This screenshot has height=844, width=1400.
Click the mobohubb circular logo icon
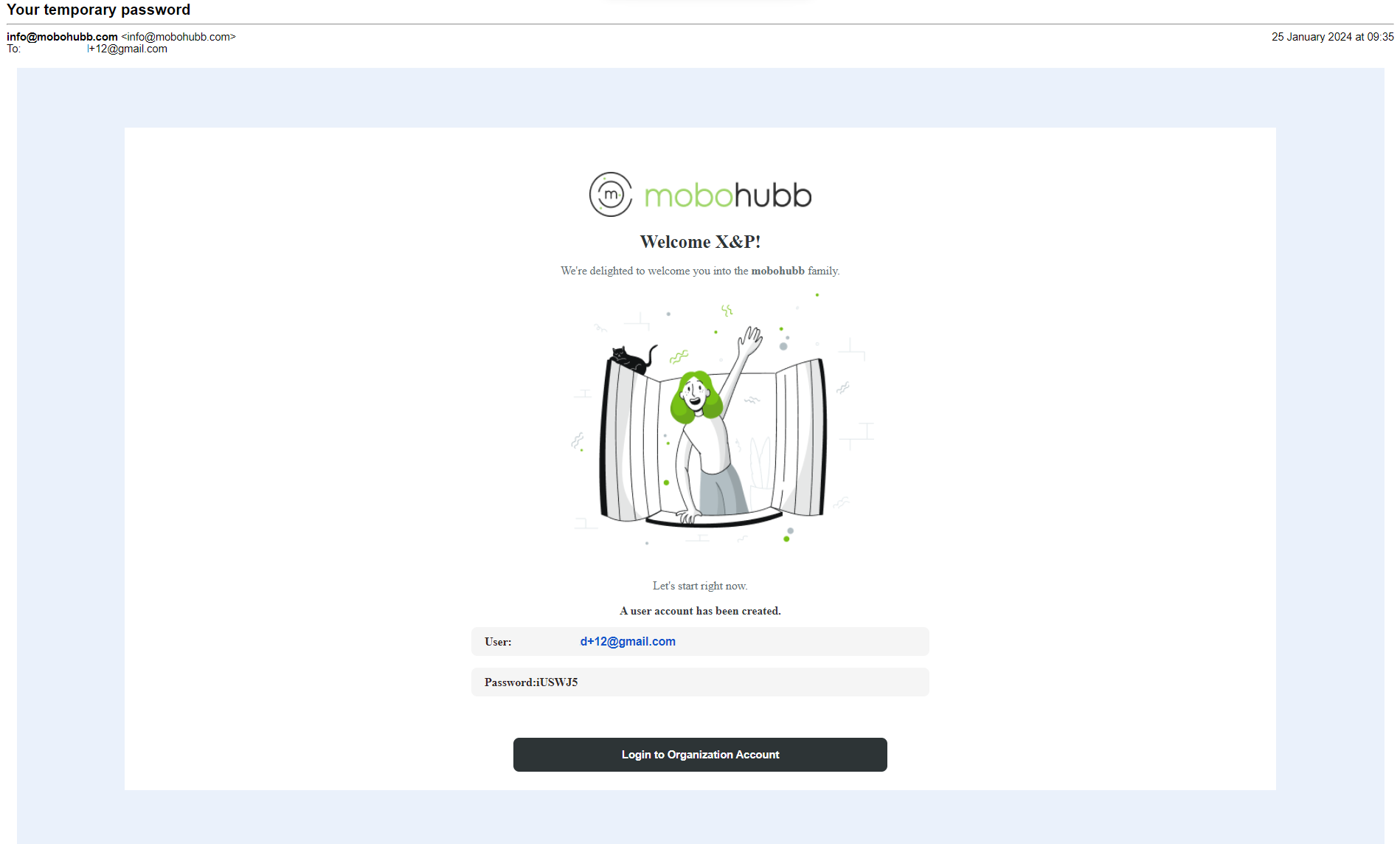[611, 195]
